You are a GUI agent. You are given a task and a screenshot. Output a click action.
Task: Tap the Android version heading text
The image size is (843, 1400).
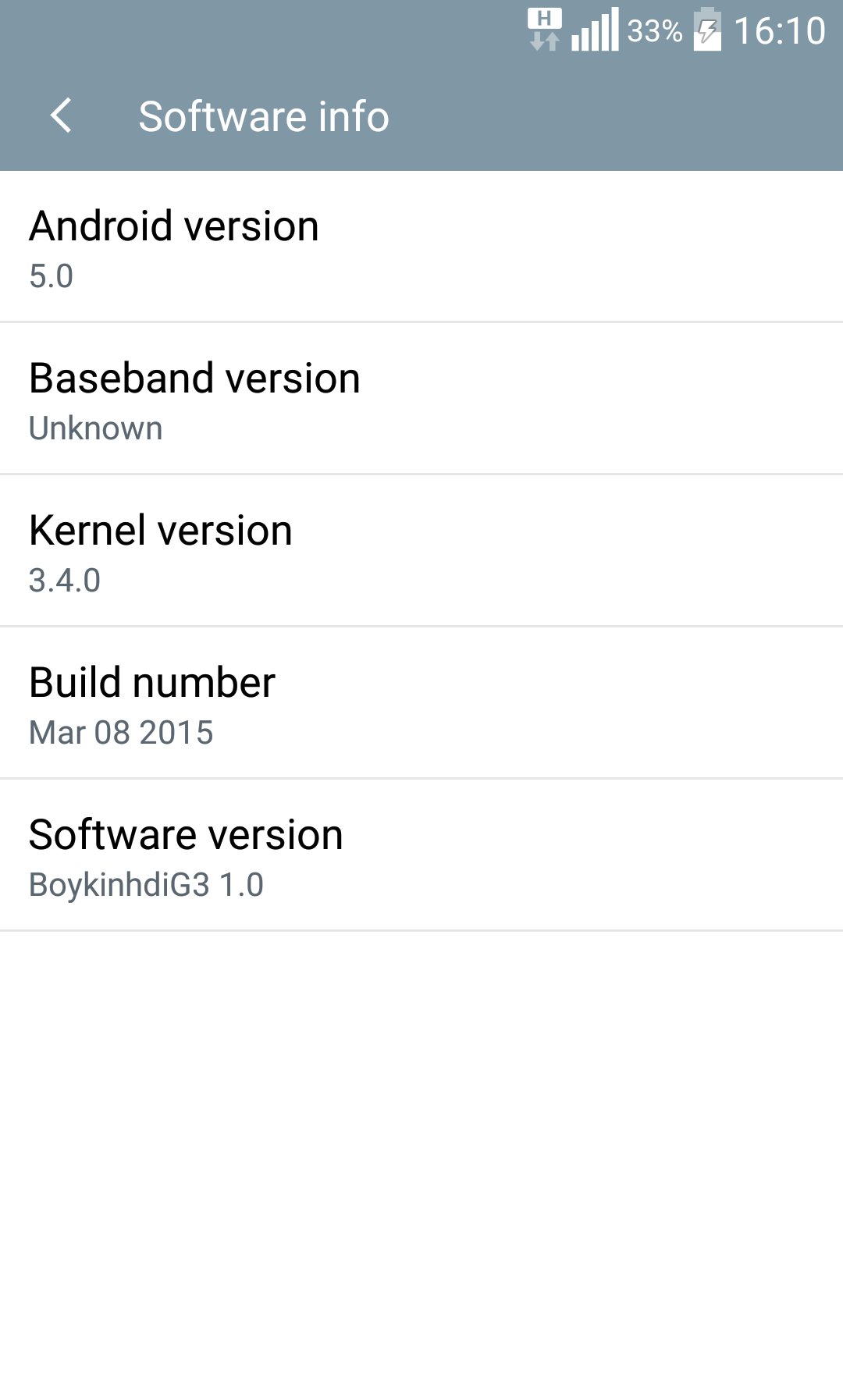174,226
